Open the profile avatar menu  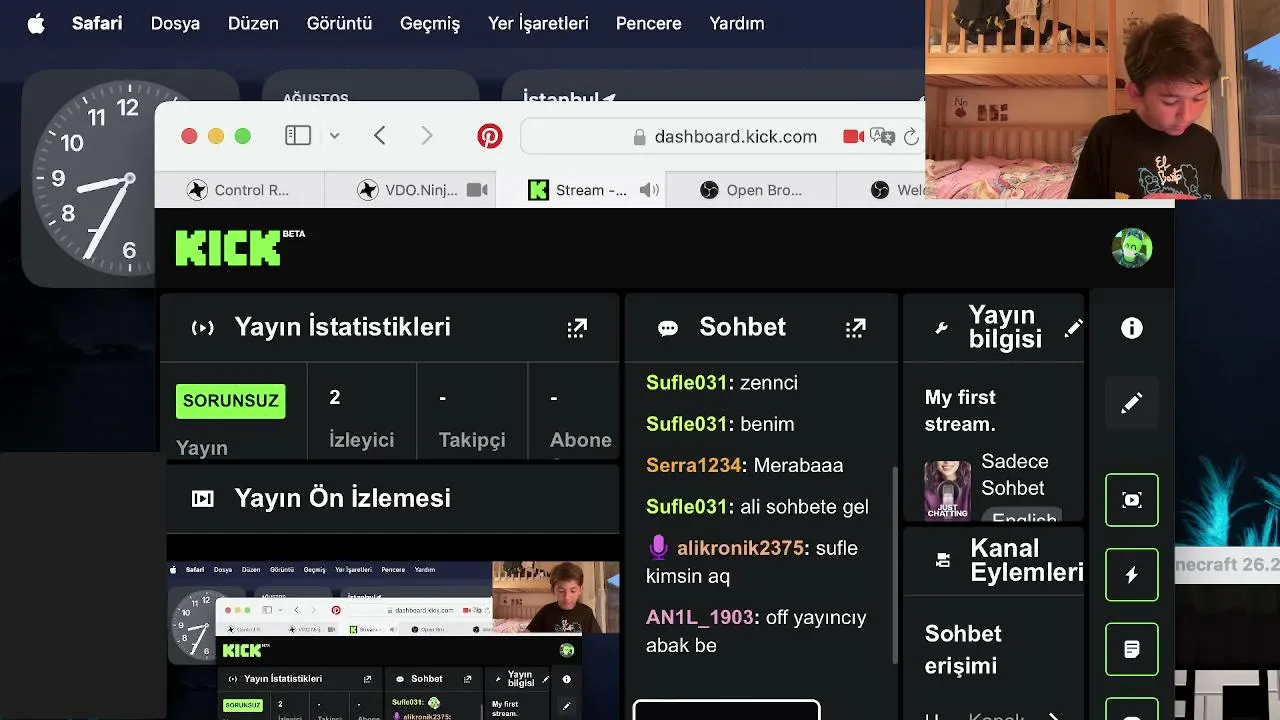(x=1132, y=248)
